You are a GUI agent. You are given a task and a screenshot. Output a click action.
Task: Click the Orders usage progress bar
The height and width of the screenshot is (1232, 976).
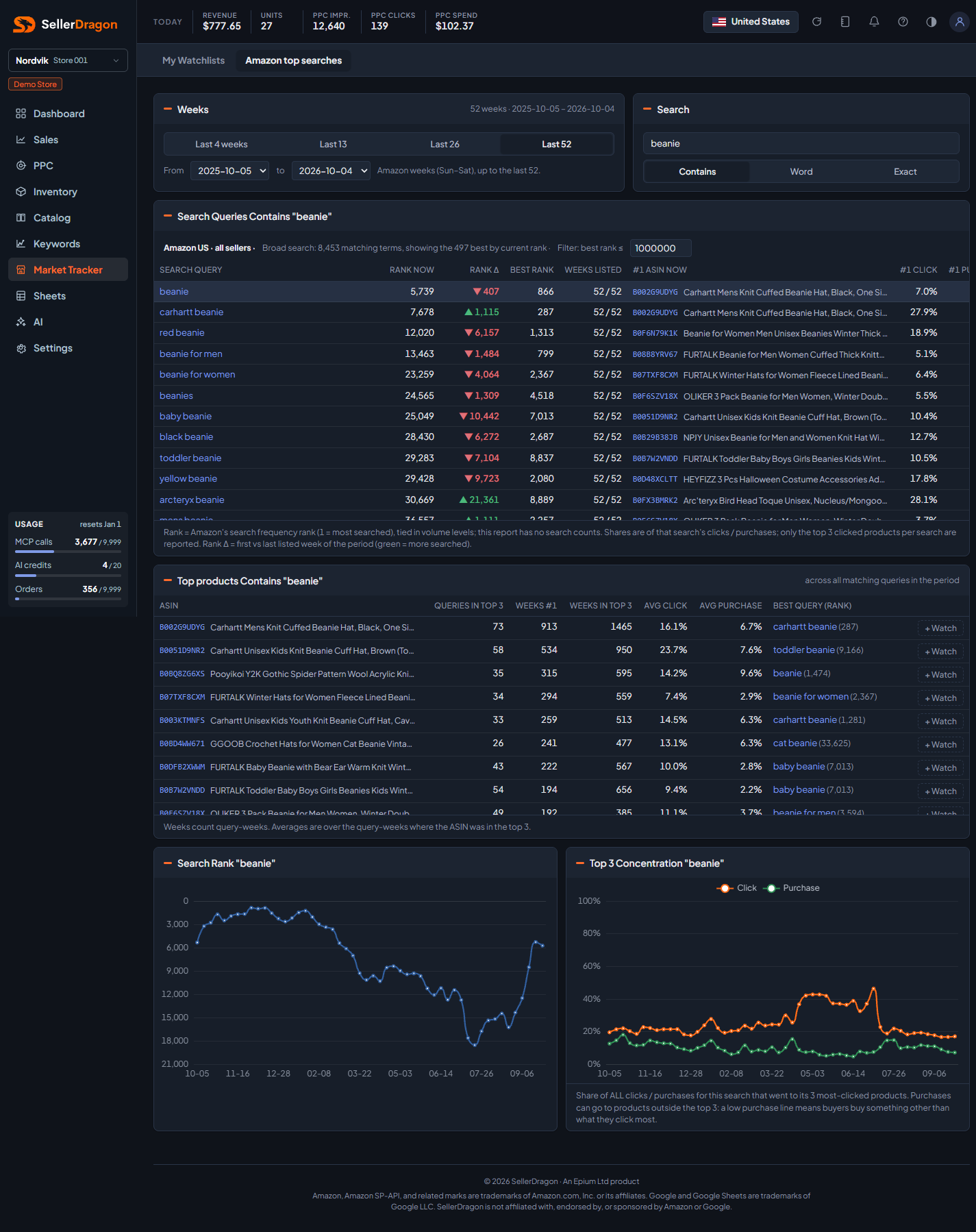68,599
